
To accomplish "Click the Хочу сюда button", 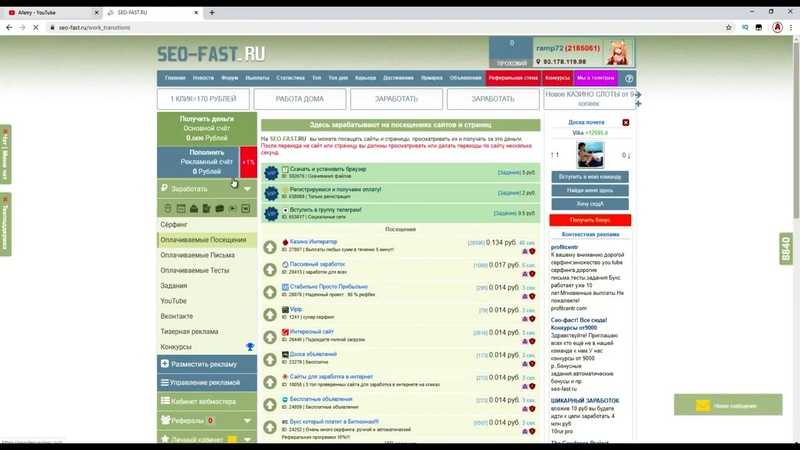I will pyautogui.click(x=590, y=204).
